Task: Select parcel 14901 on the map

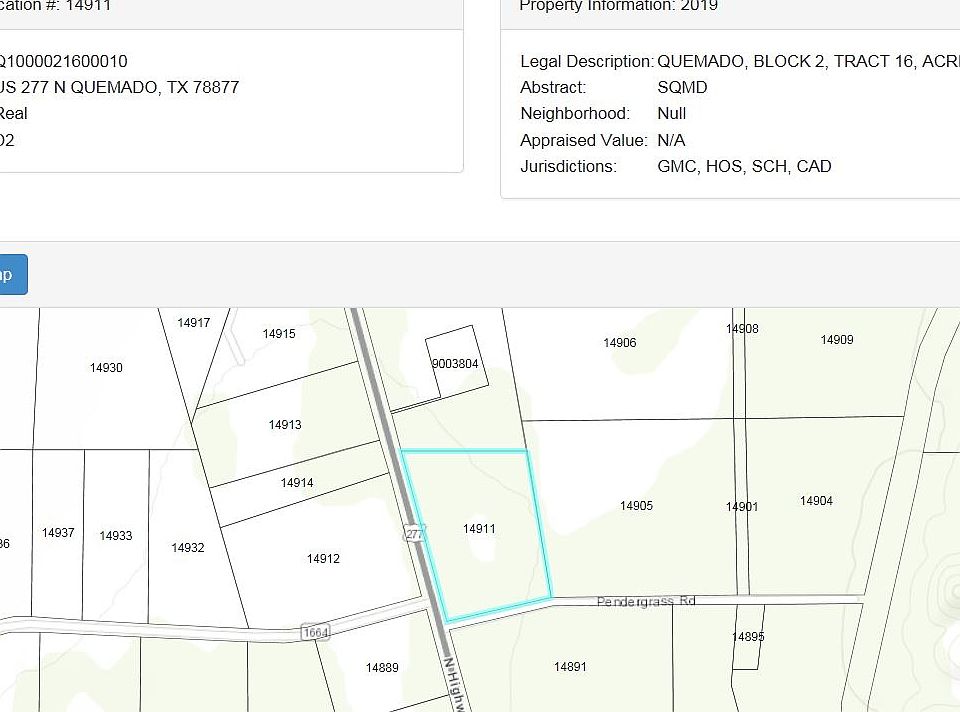Action: click(742, 506)
